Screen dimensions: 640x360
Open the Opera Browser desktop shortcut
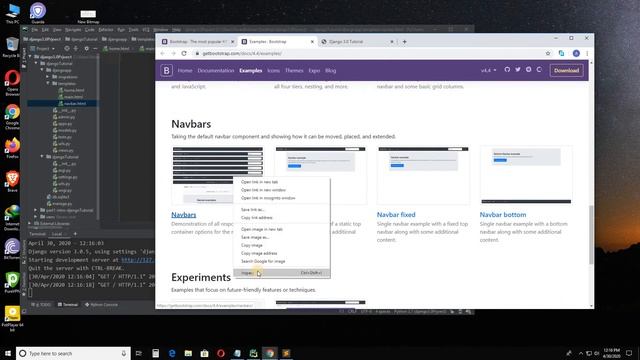tap(12, 82)
